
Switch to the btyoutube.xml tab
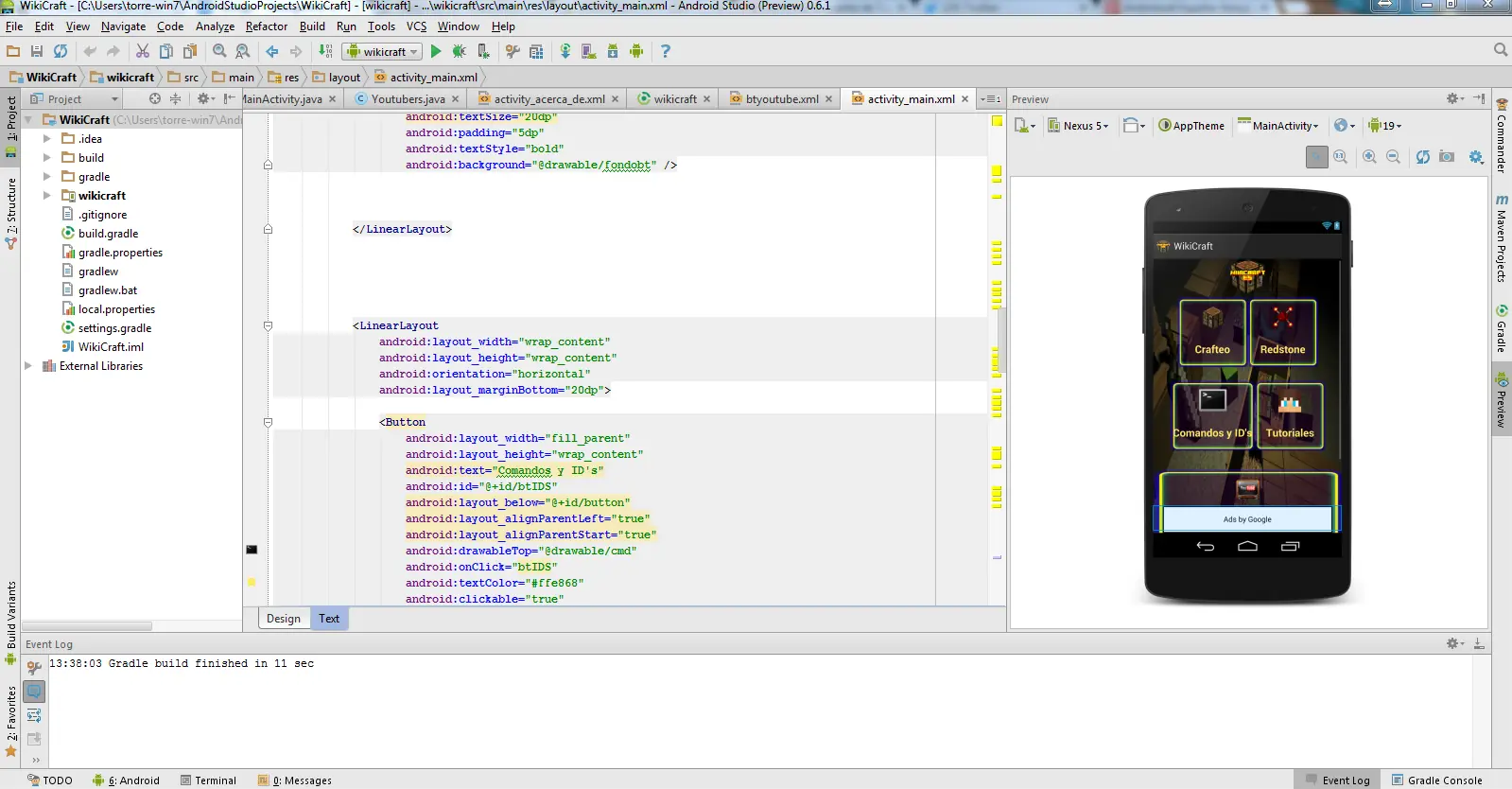781,99
